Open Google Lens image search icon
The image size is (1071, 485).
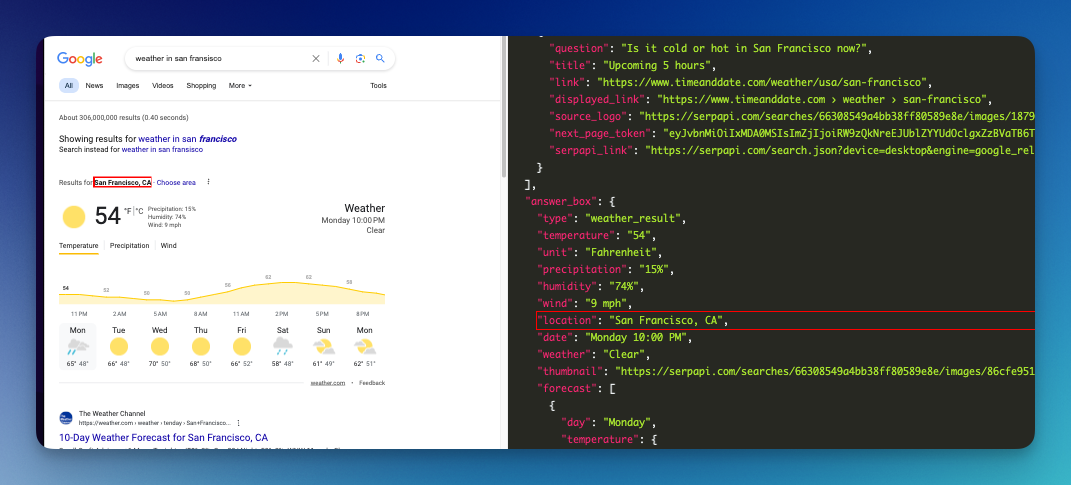[360, 59]
